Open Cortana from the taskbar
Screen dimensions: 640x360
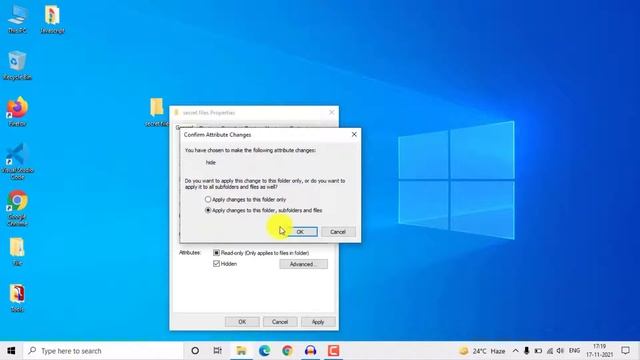point(195,351)
